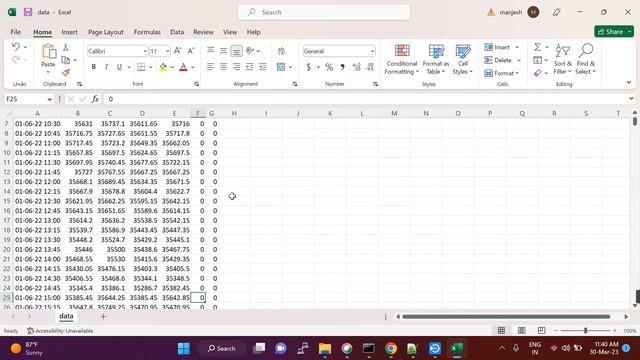Click the Decrease Decimal icon
Image resolution: width=640 pixels, height=360 pixels.
(x=370, y=67)
